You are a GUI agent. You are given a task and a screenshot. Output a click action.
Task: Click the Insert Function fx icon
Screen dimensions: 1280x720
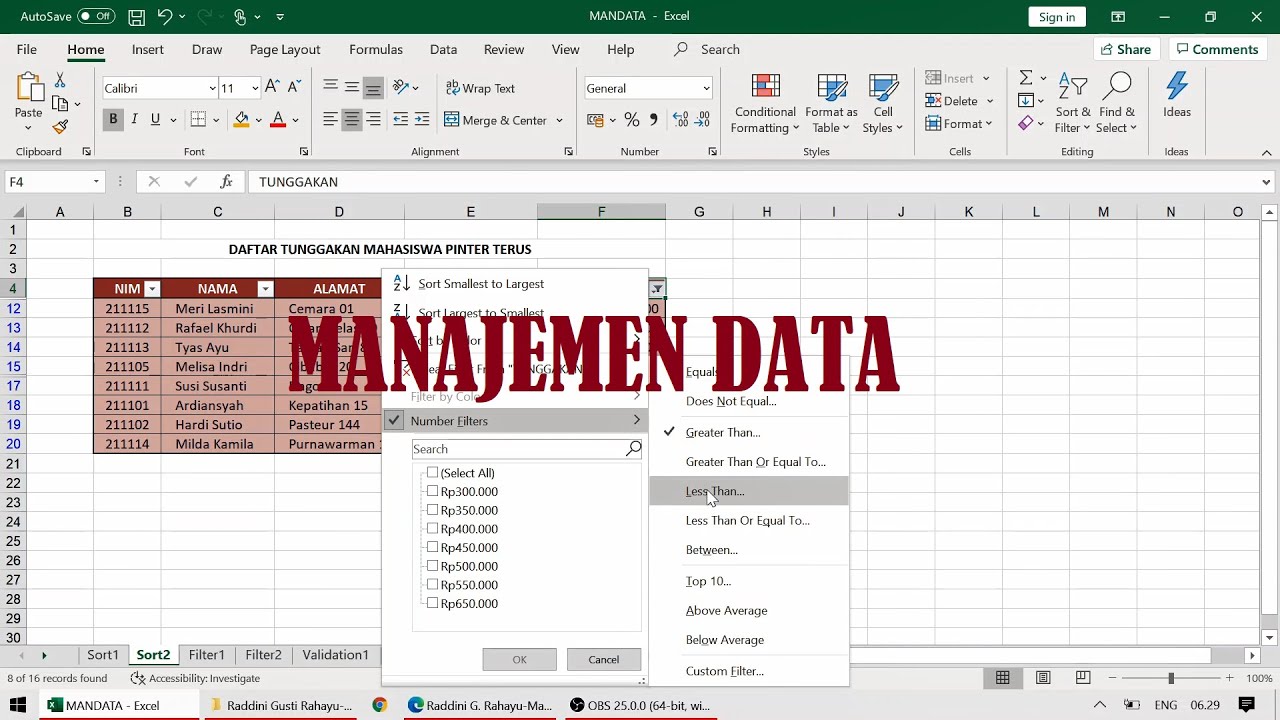coord(227,182)
